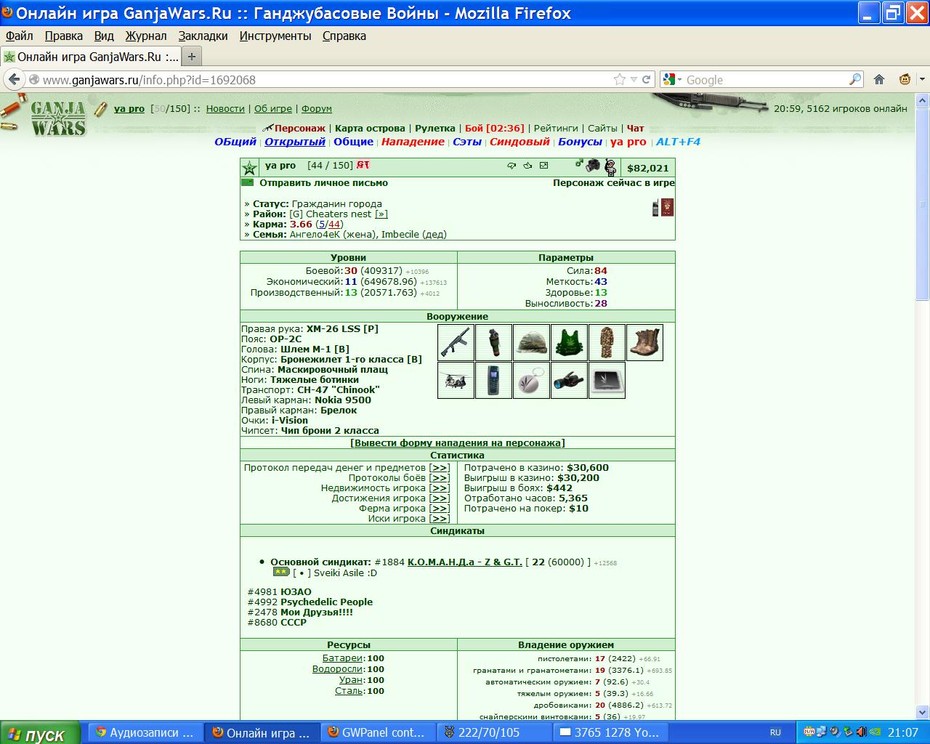Click the Уран resource link

click(x=351, y=681)
